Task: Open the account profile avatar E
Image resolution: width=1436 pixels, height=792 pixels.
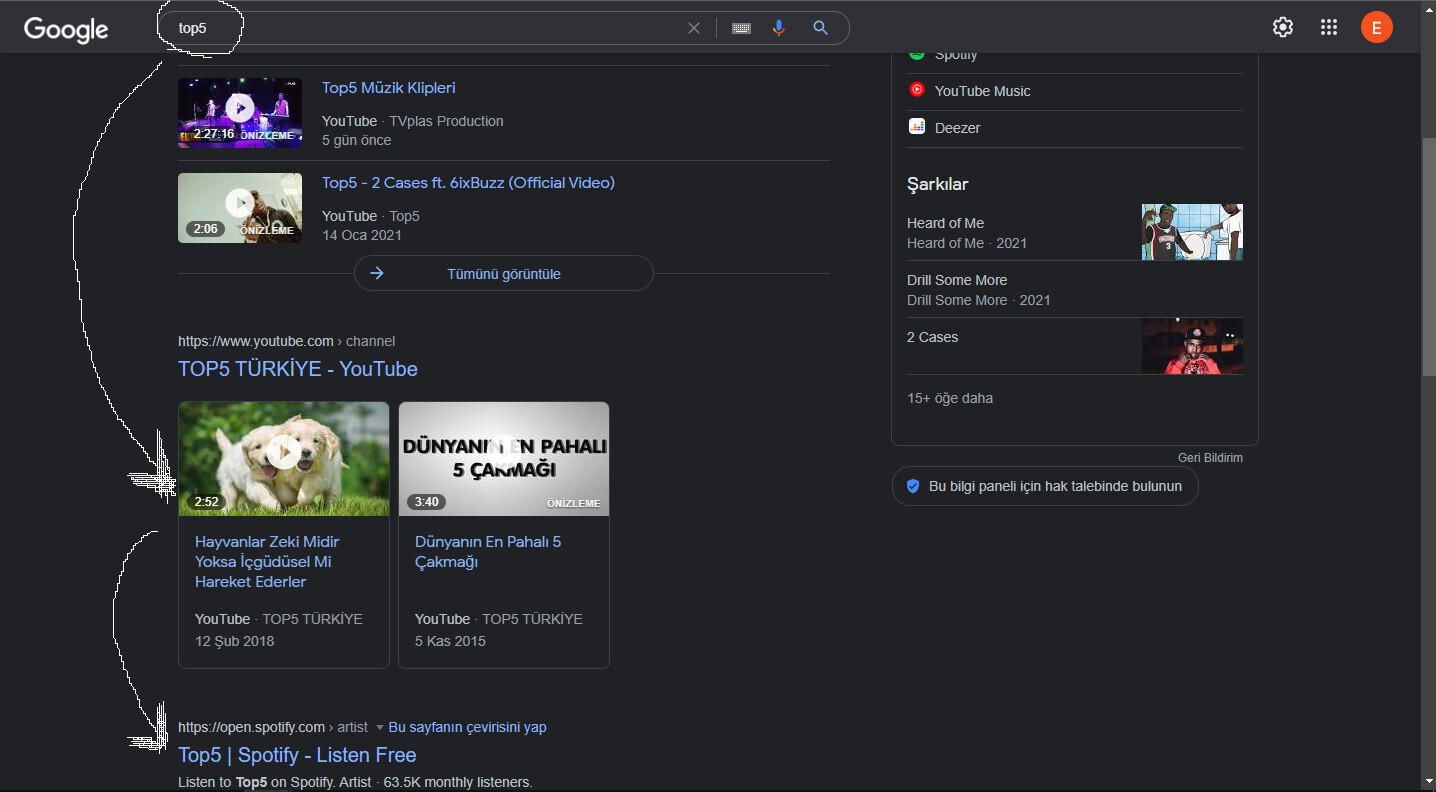Action: coord(1376,28)
